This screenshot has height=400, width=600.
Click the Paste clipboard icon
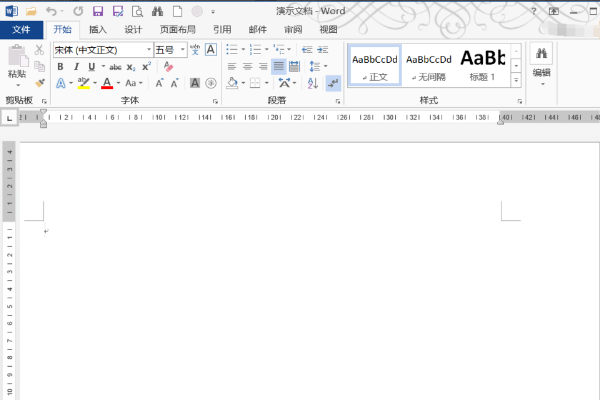[18, 56]
